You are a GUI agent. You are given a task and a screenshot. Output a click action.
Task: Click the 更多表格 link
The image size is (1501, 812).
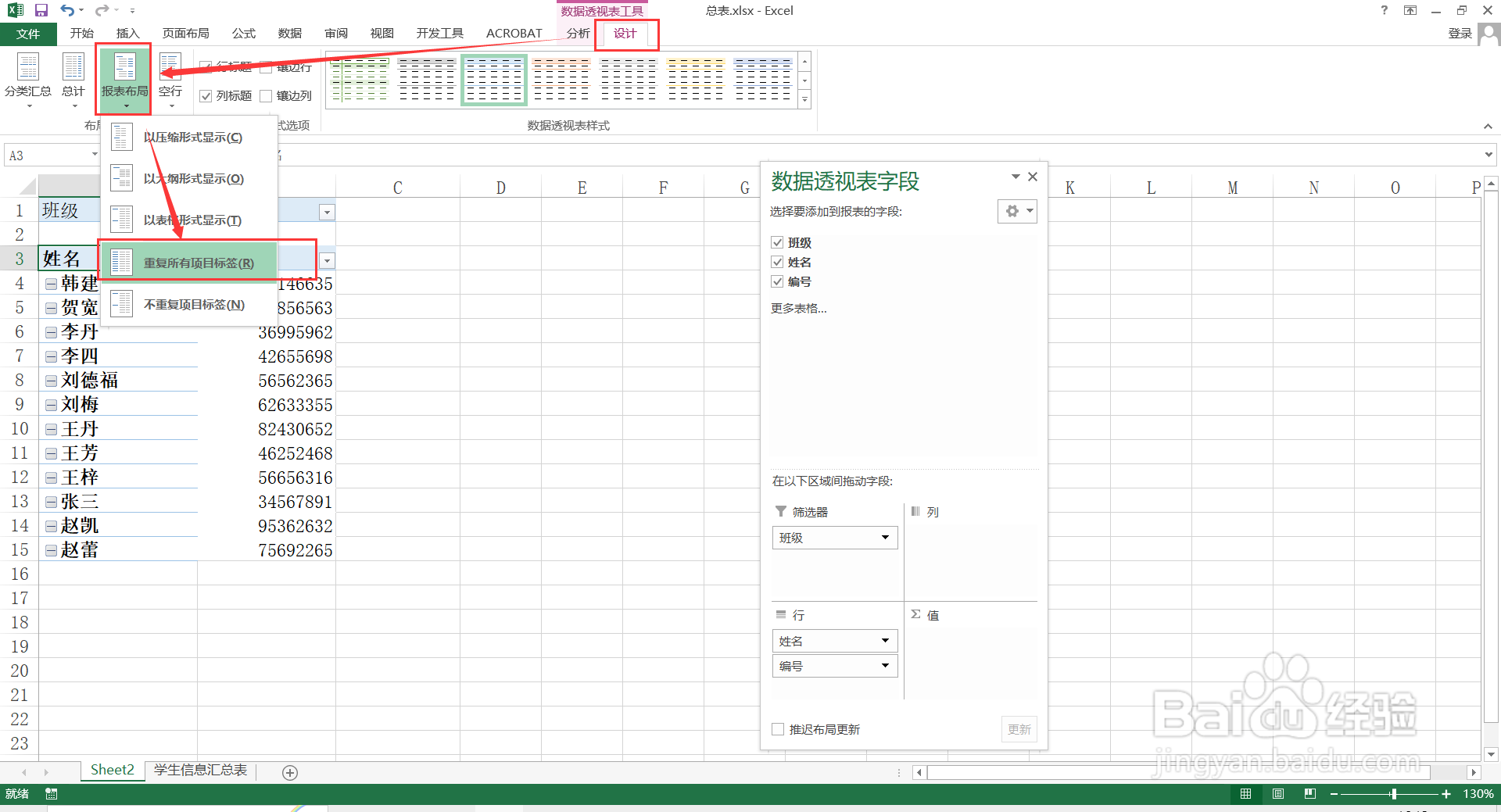(799, 308)
